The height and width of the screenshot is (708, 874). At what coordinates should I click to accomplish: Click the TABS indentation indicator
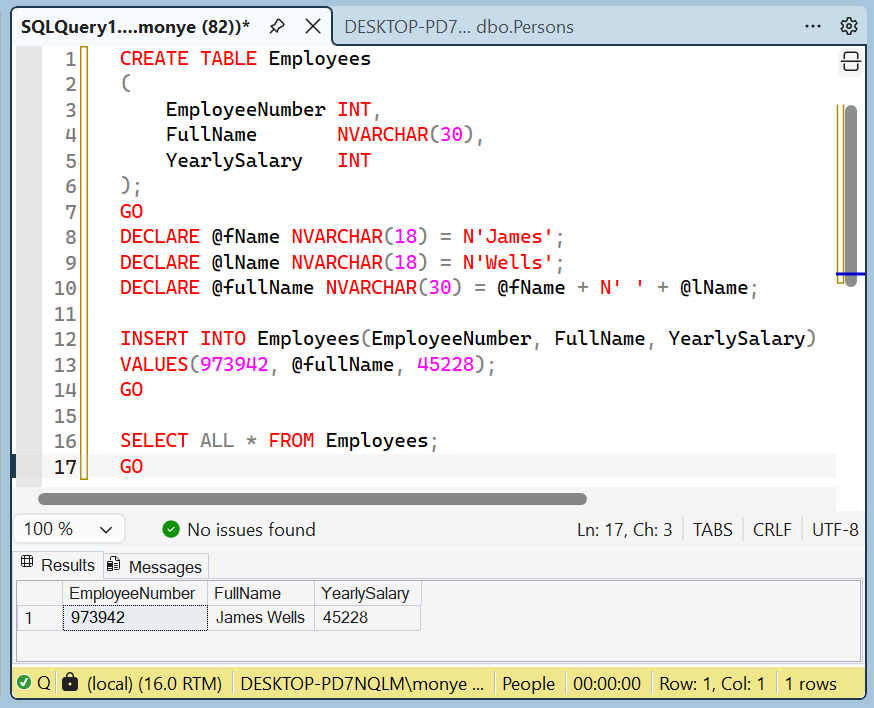[x=712, y=530]
